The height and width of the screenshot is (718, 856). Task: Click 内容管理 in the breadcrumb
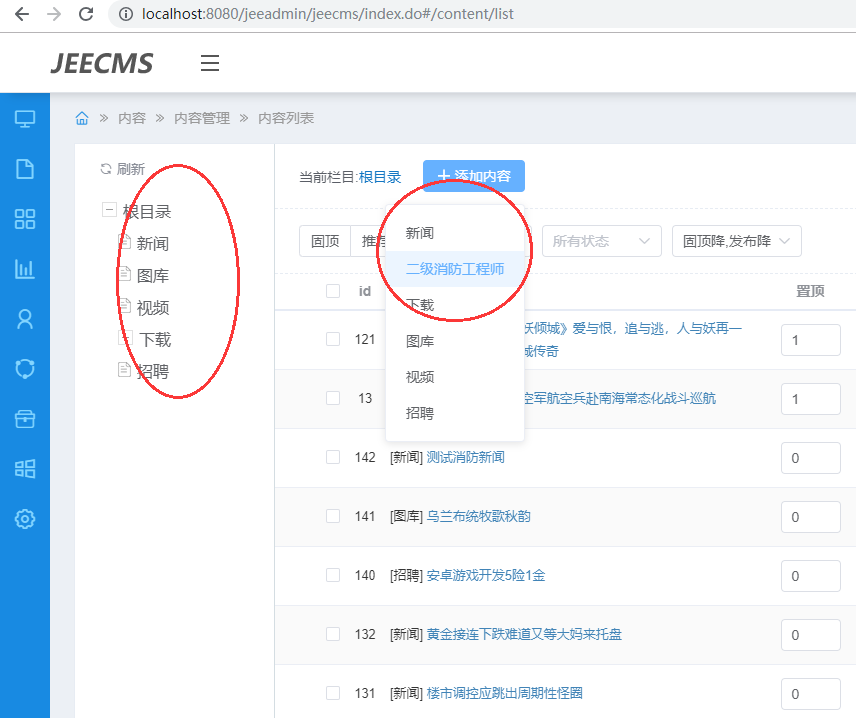click(202, 118)
